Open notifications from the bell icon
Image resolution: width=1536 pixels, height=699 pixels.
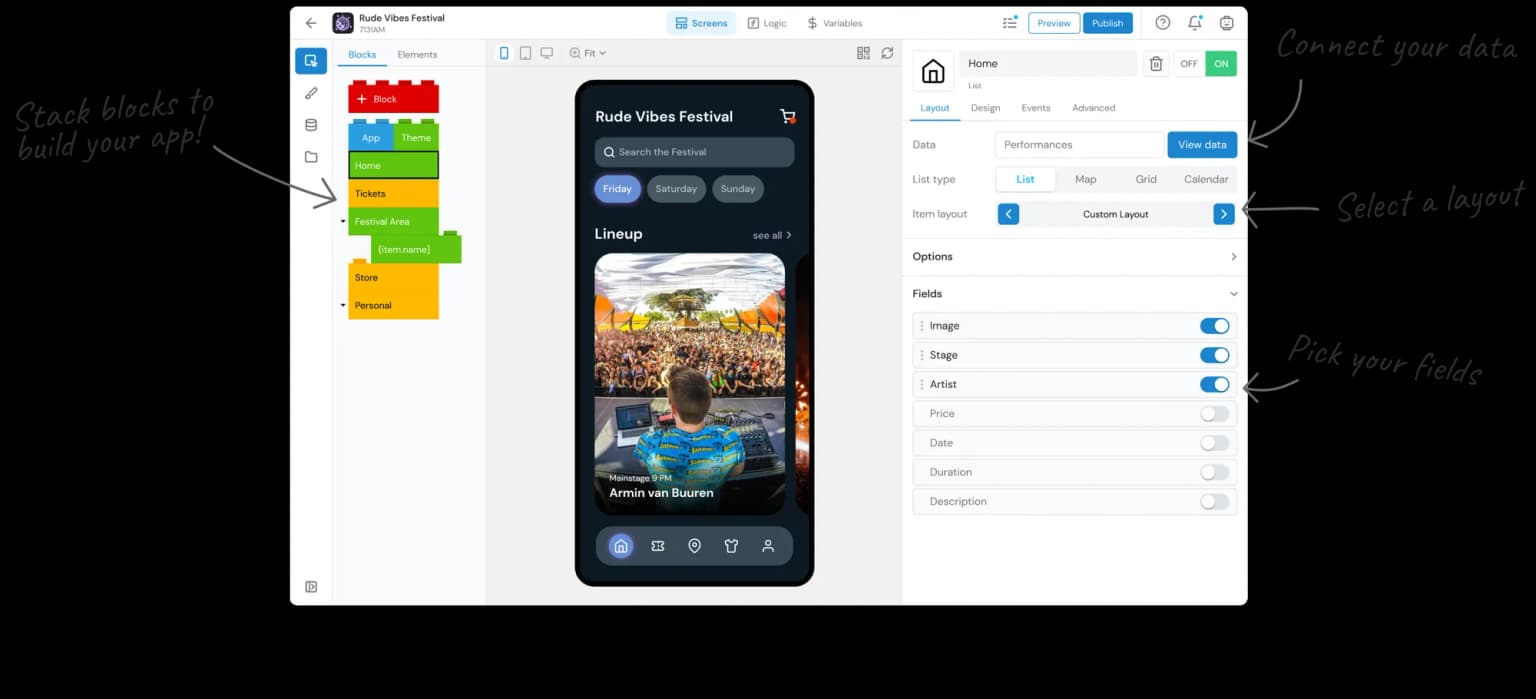tap(1194, 22)
